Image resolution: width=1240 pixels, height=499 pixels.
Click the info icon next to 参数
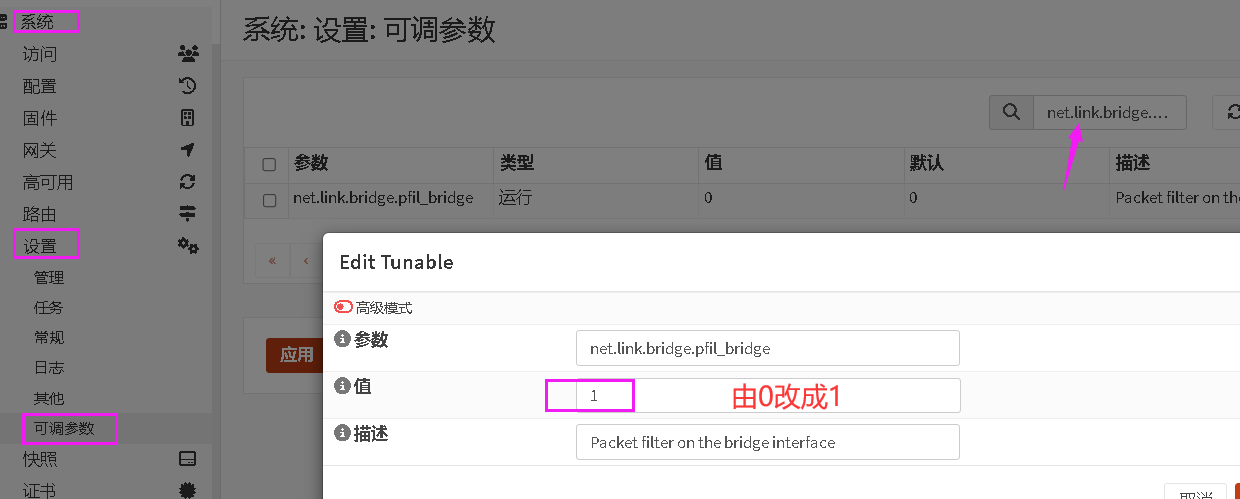[x=342, y=340]
